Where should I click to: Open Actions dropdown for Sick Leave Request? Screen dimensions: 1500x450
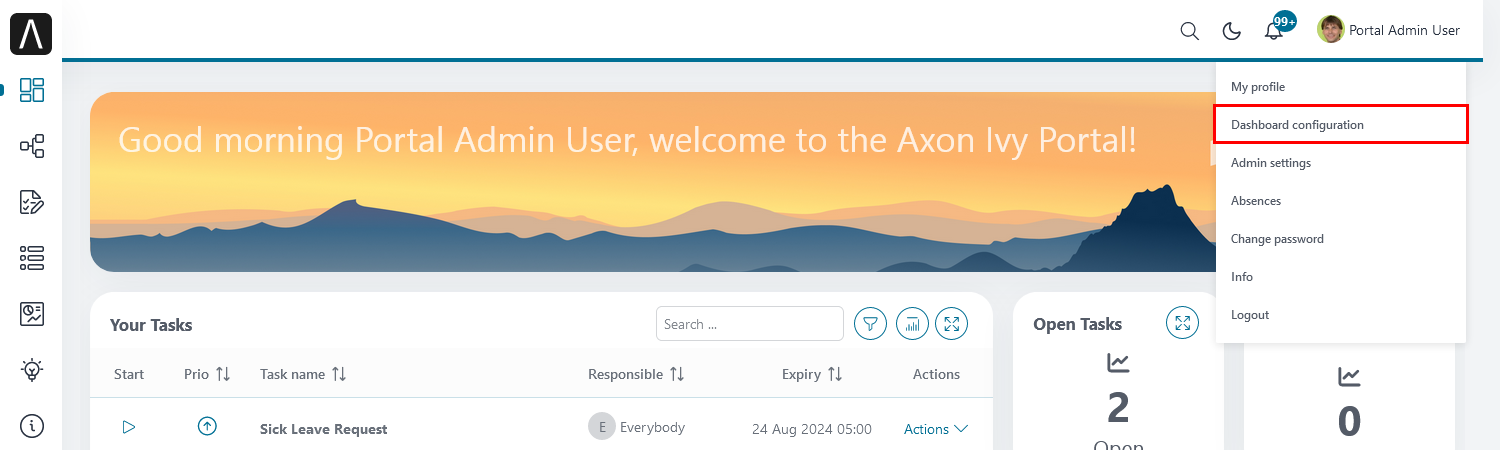(x=936, y=429)
